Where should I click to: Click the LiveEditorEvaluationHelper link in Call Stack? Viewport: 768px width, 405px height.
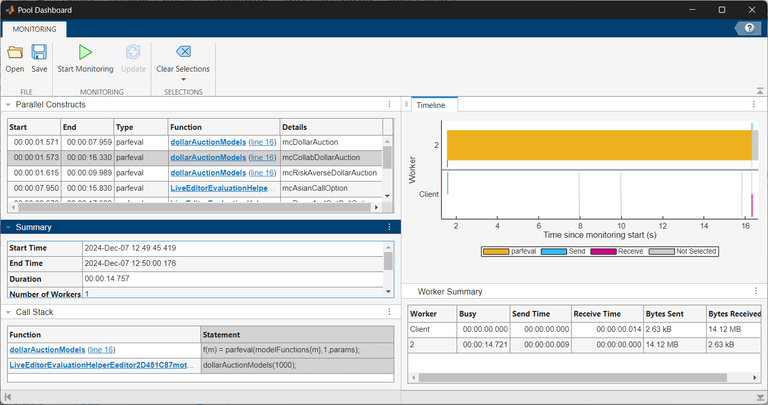click(x=99, y=366)
